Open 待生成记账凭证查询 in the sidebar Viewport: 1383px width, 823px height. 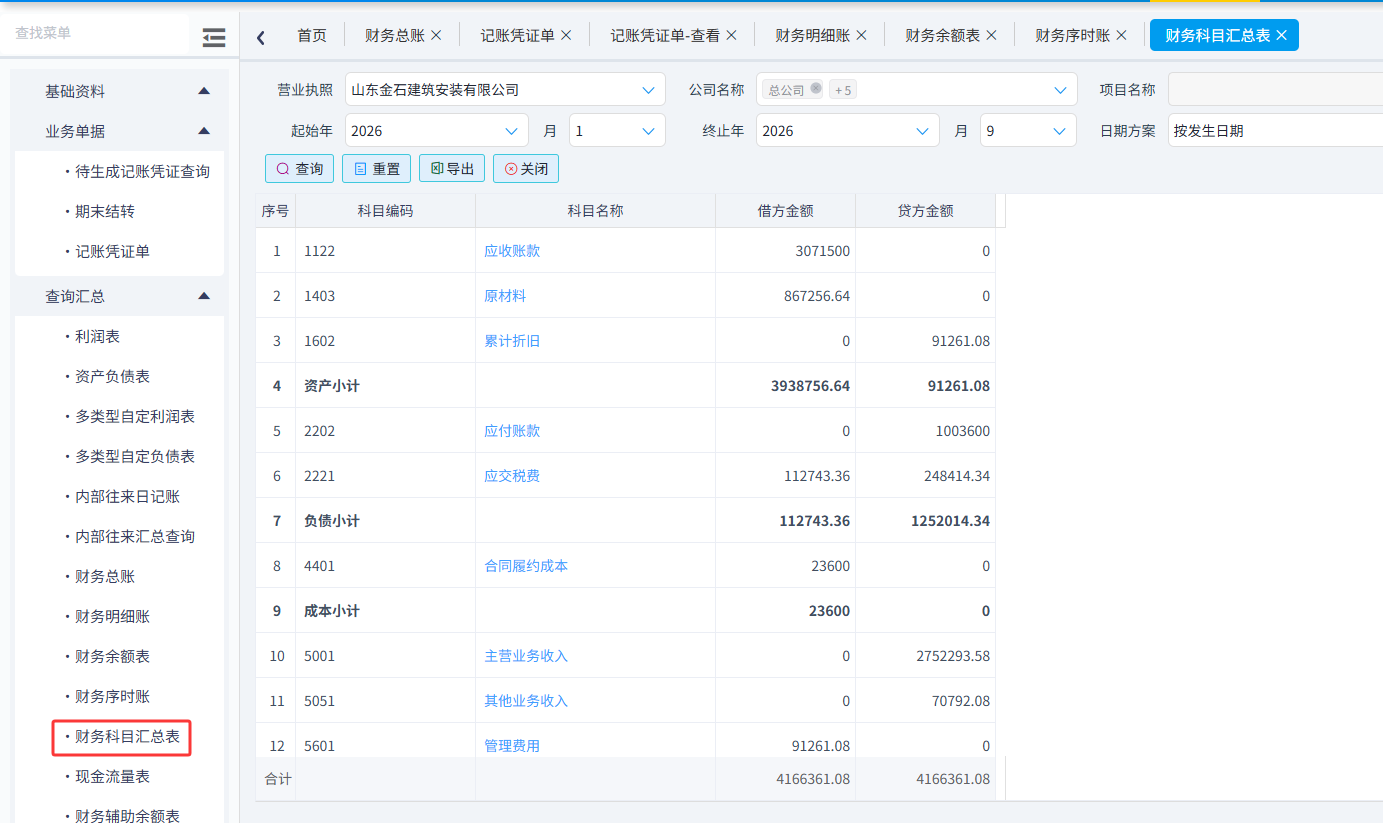coord(142,171)
